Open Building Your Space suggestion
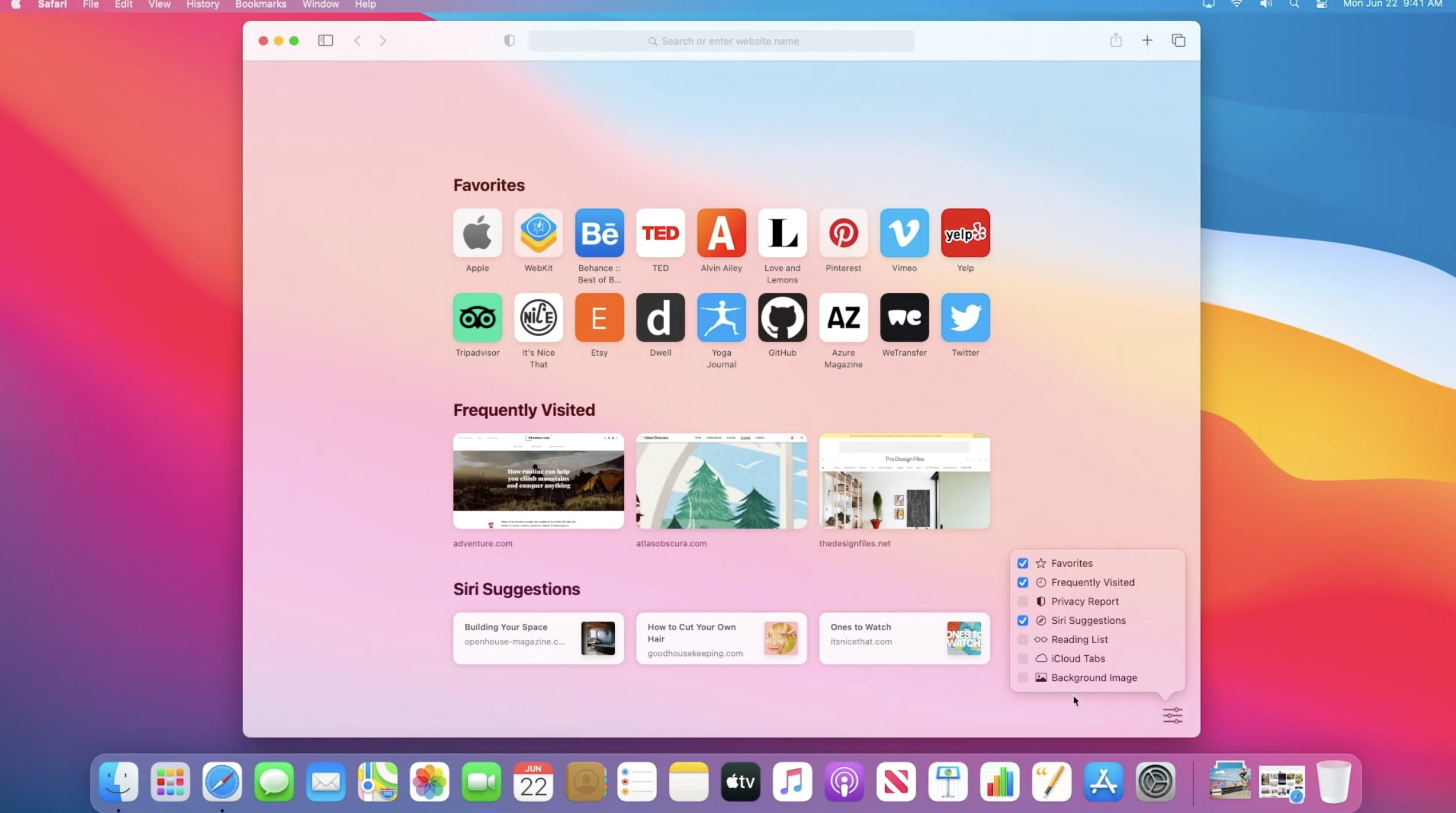This screenshot has height=813, width=1456. coord(538,638)
